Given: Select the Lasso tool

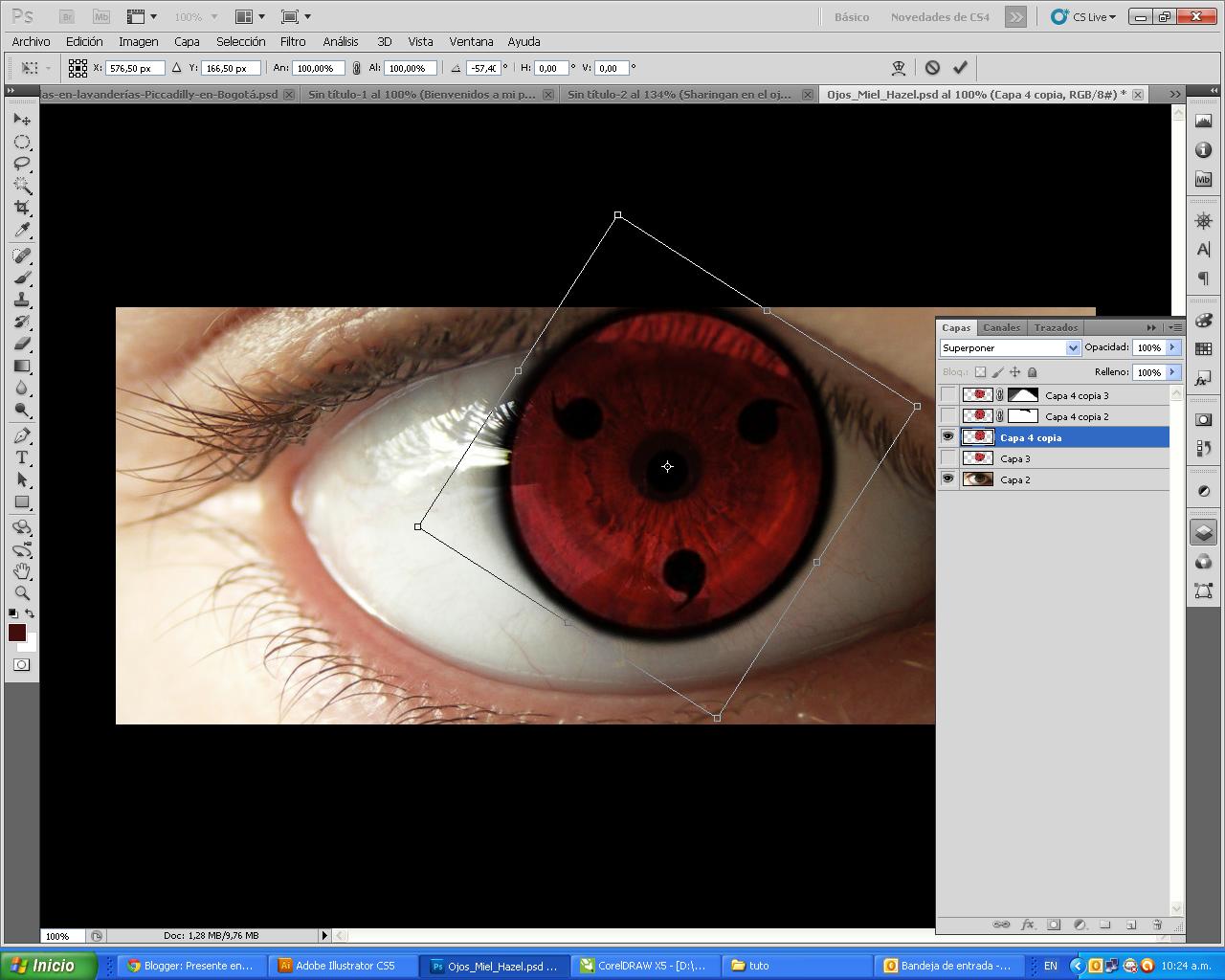Looking at the screenshot, I should tap(22, 164).
